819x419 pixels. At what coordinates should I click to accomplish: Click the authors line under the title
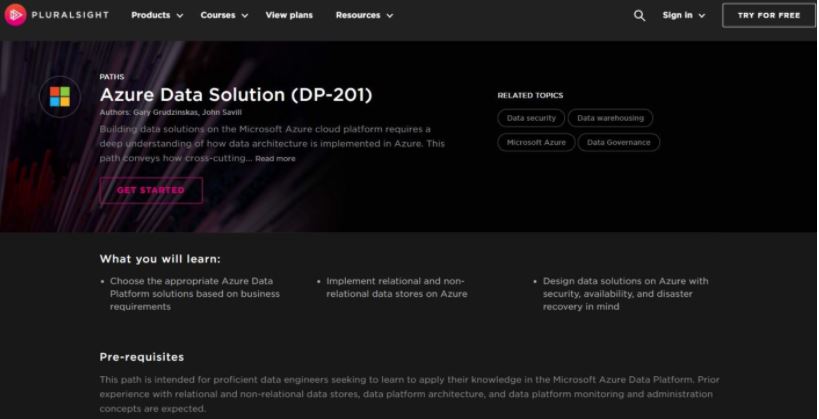coord(170,113)
